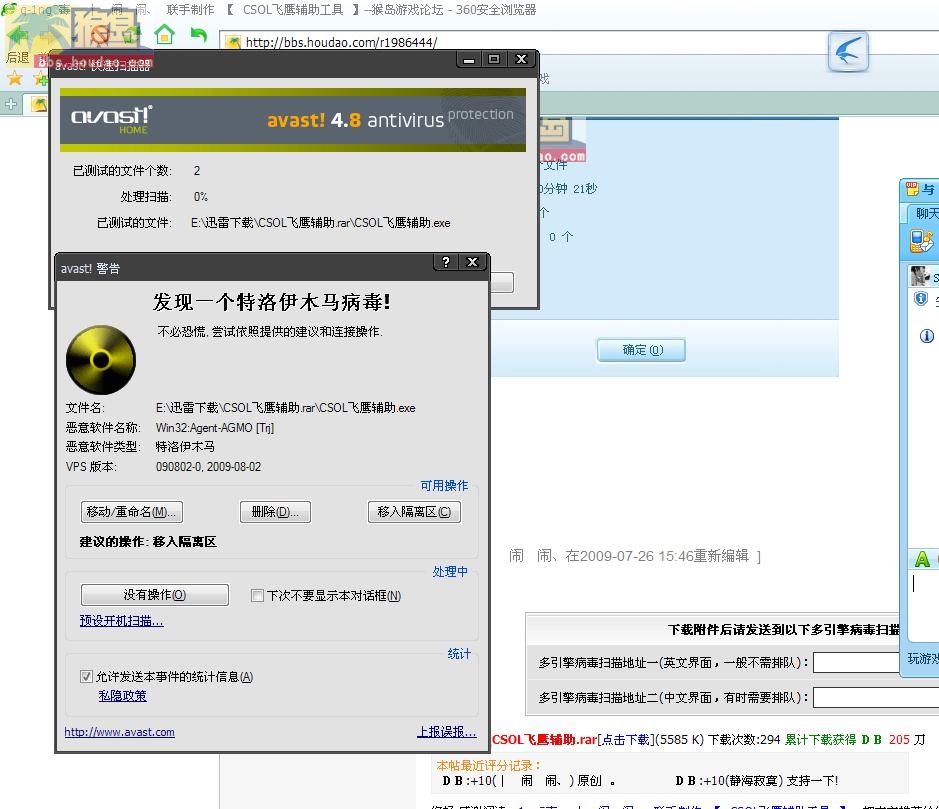This screenshot has width=939, height=809.
Task: Uncheck 允许发送本事件的统计信息 checkbox
Action: [86, 677]
